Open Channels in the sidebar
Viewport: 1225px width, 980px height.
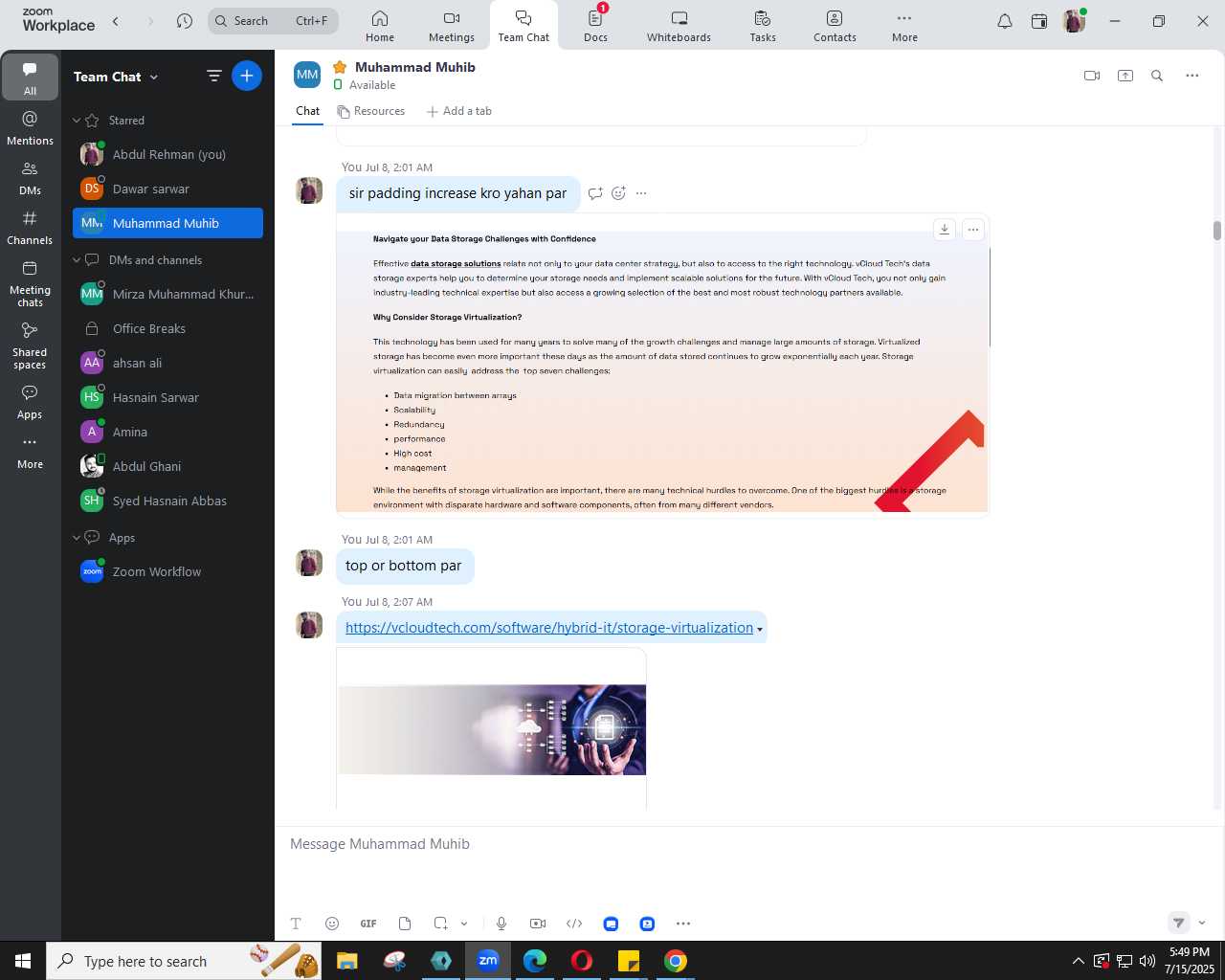pos(30,228)
